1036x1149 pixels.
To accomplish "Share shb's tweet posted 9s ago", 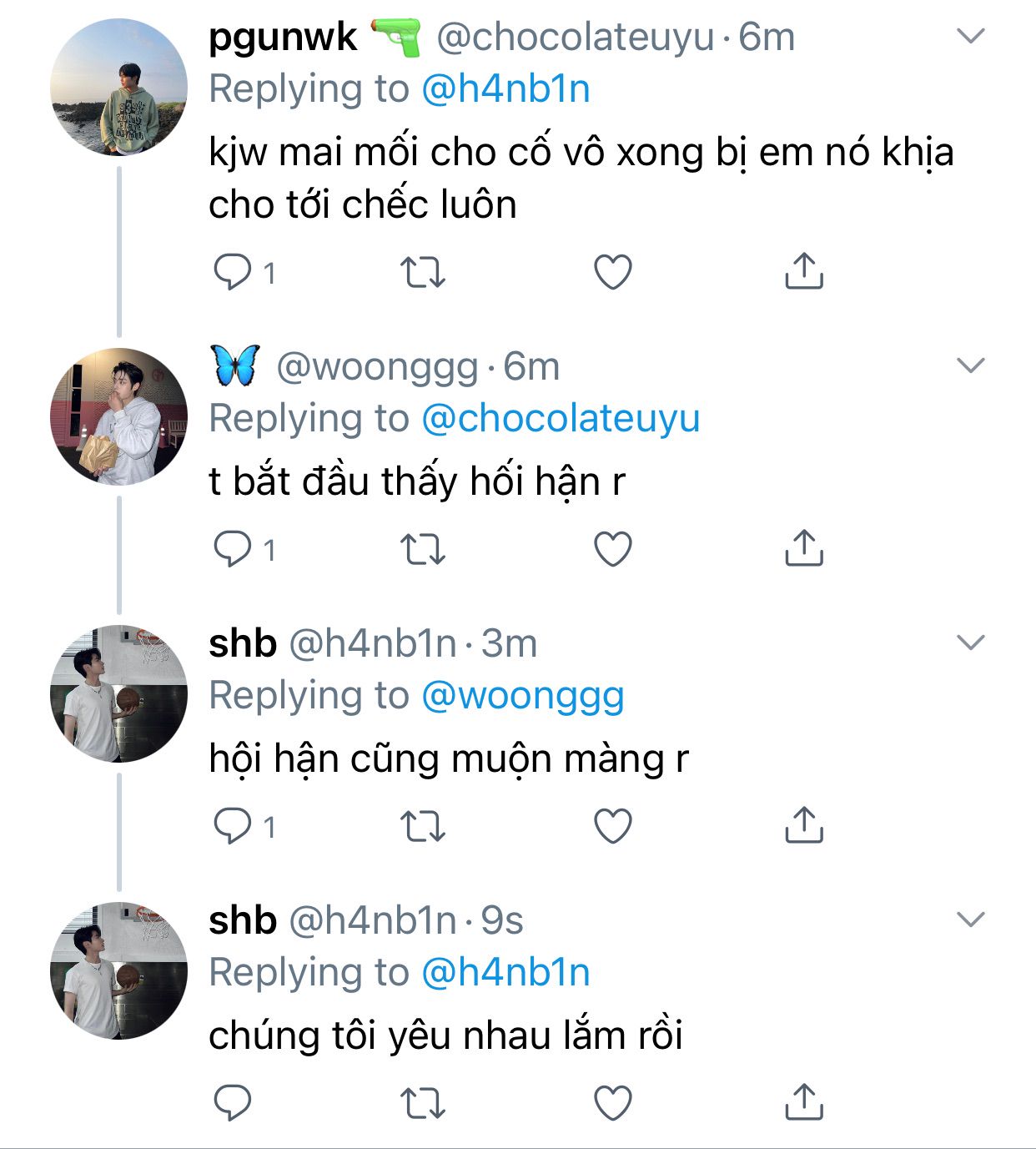I will (803, 1103).
